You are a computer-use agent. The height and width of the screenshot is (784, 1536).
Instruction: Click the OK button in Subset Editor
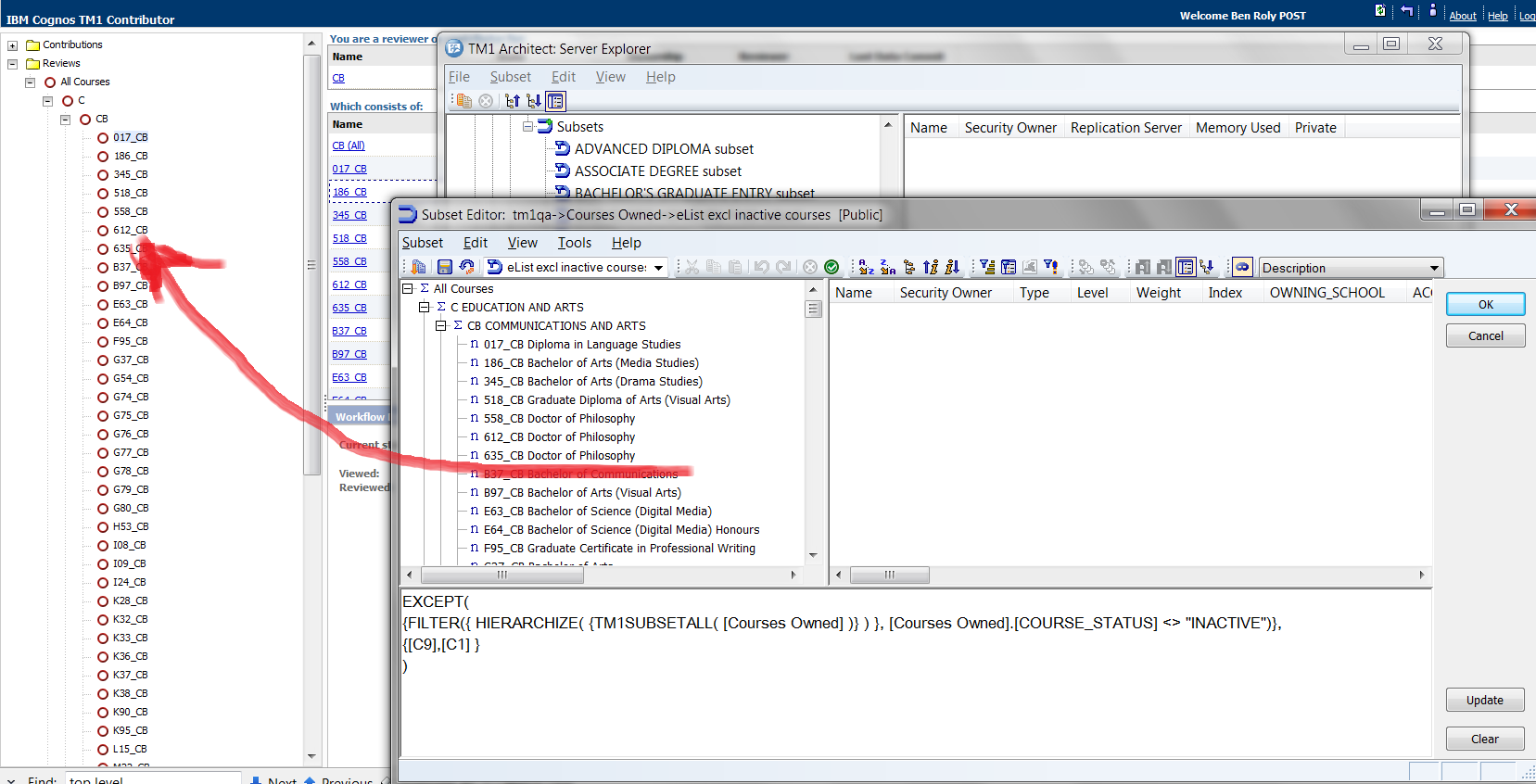pyautogui.click(x=1485, y=304)
